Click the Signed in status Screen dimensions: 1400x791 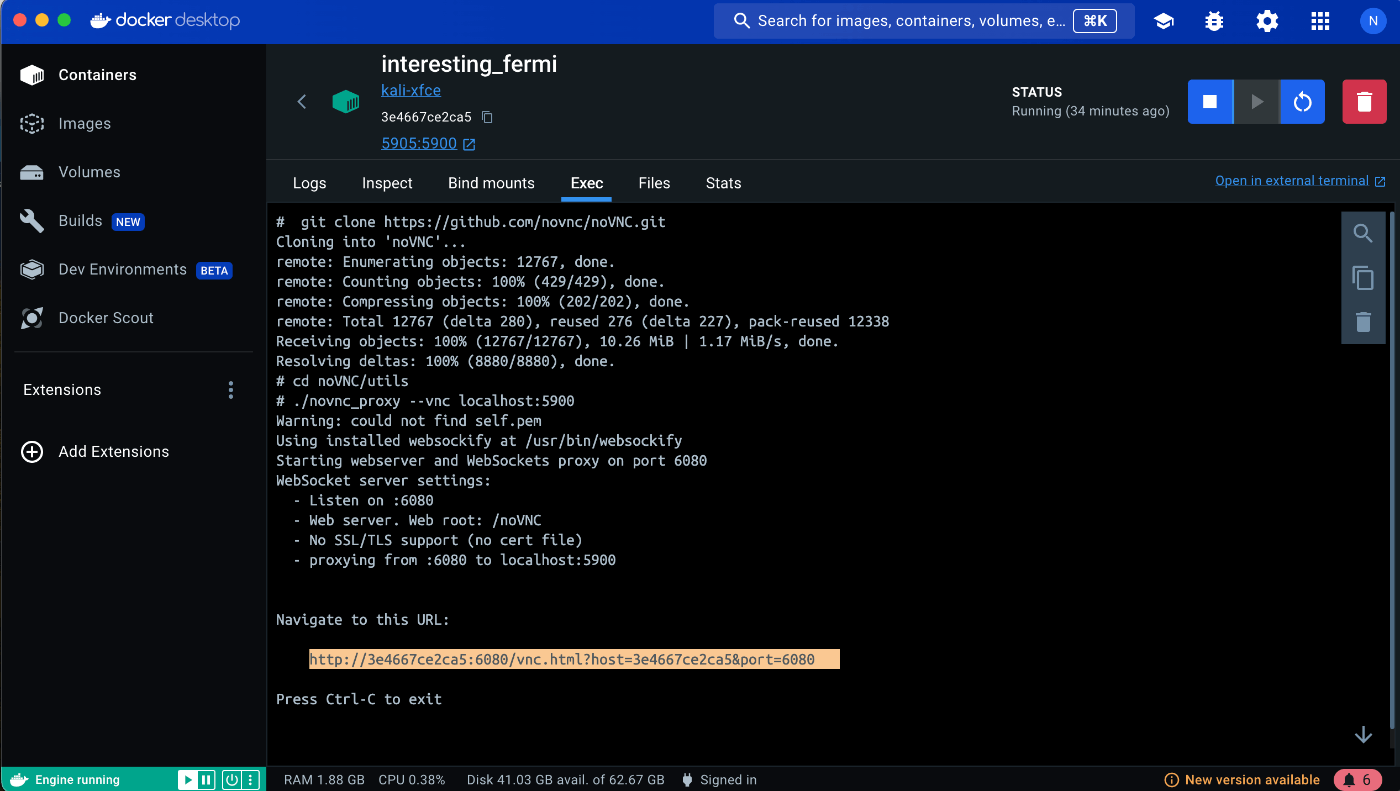tap(718, 780)
